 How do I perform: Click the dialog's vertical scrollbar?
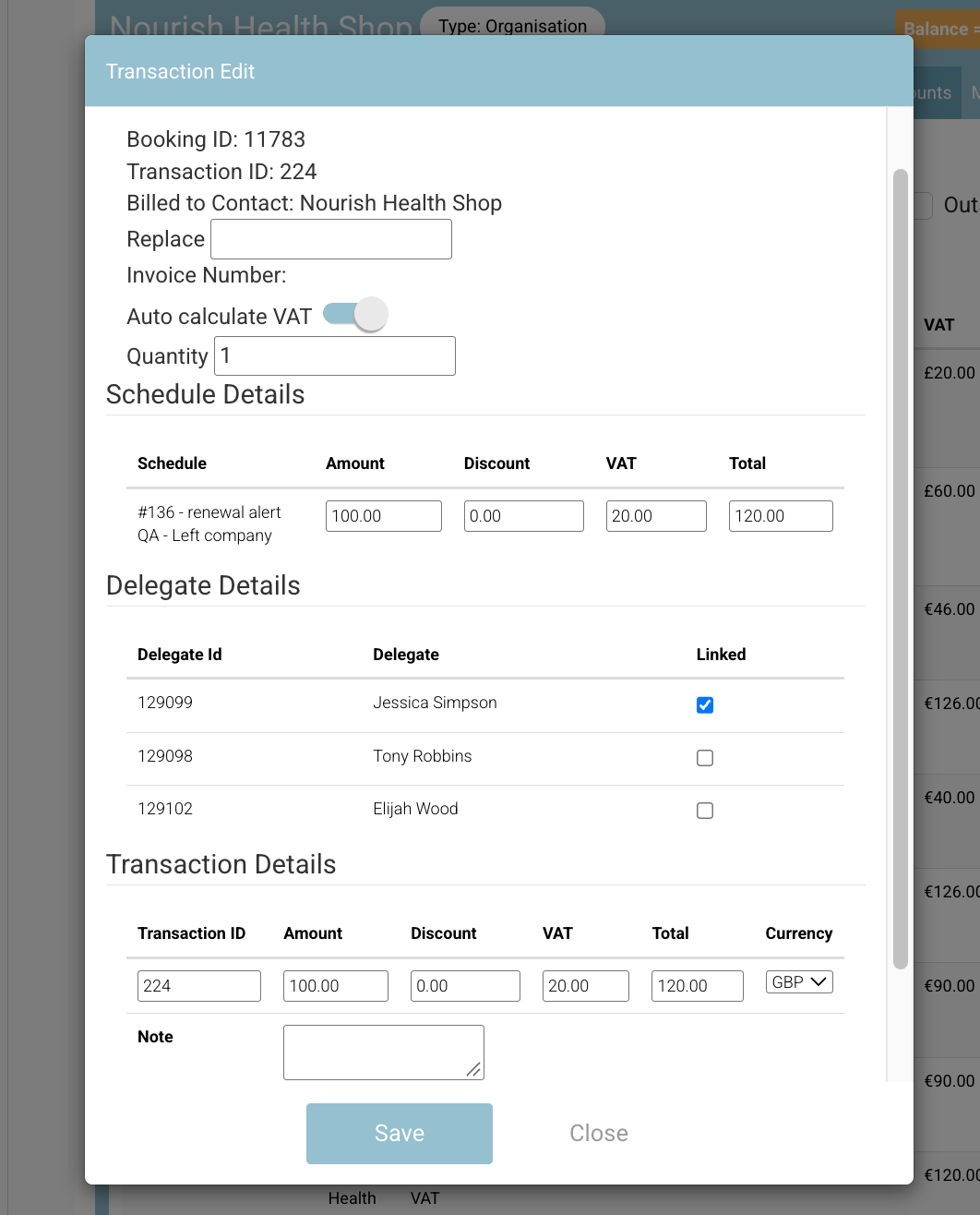pos(901,569)
